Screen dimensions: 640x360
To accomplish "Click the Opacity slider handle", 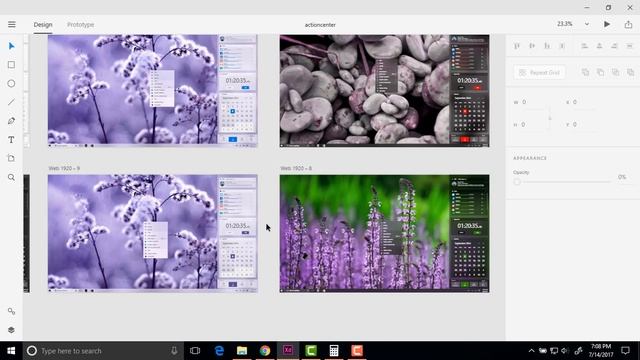I will [517, 182].
